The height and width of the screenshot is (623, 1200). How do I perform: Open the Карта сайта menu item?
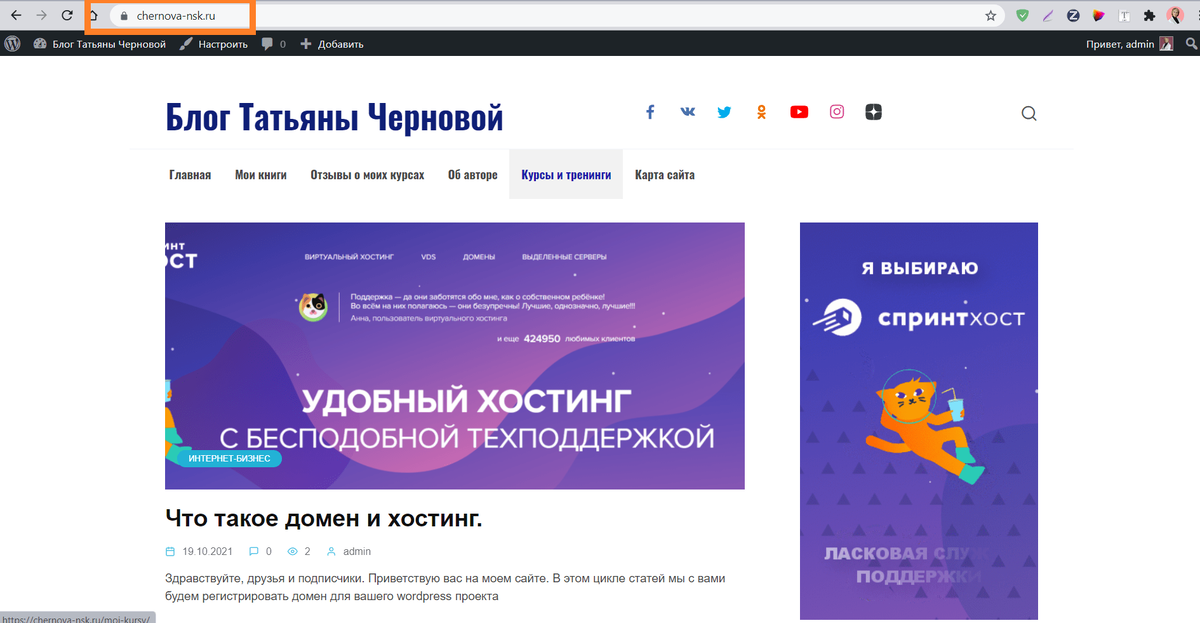(665, 175)
